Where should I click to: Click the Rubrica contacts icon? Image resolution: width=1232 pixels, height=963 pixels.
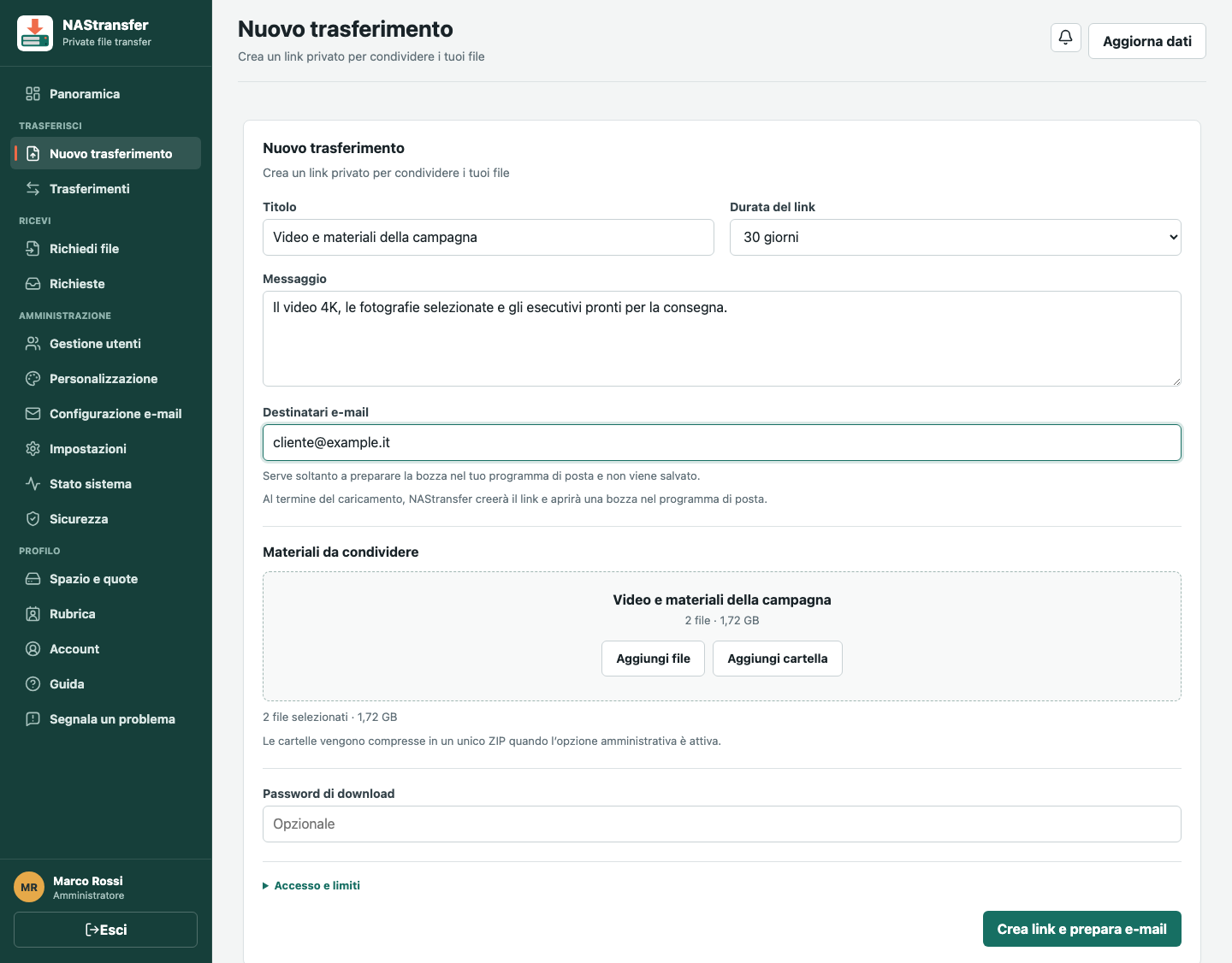click(x=33, y=614)
